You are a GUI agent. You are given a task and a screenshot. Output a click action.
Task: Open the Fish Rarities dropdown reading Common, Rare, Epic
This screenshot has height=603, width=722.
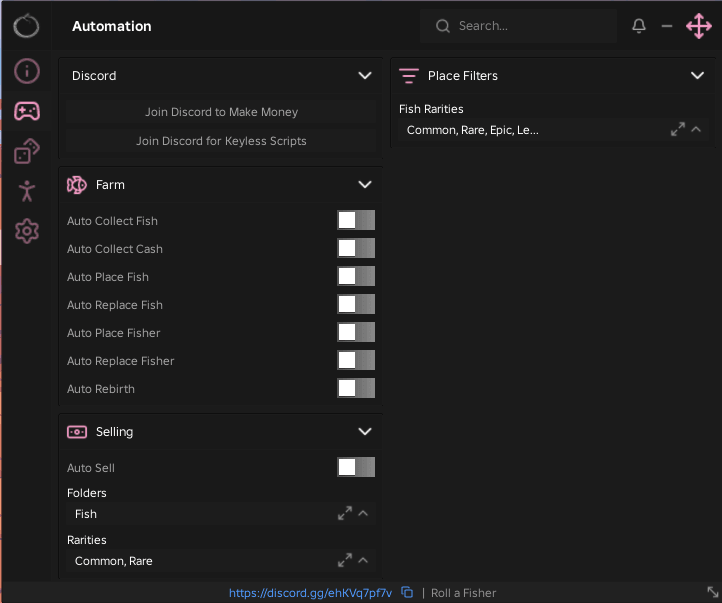(x=553, y=130)
